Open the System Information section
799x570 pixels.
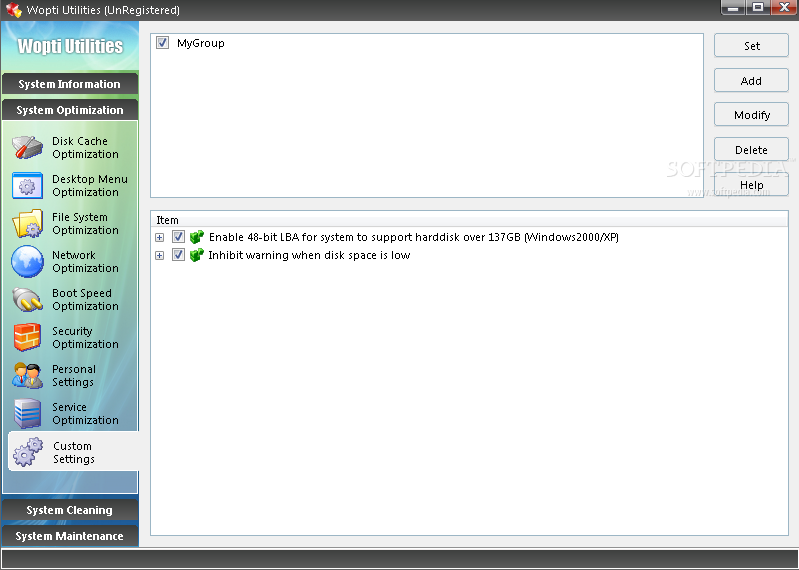tap(70, 84)
